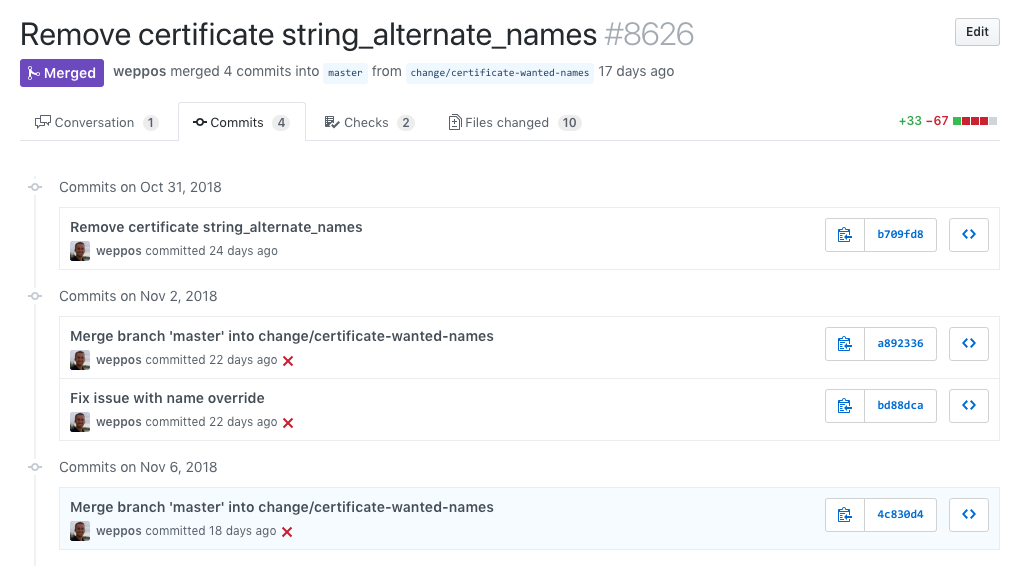Browse repository at commit bd88dca
The image size is (1024, 566).
968,405
